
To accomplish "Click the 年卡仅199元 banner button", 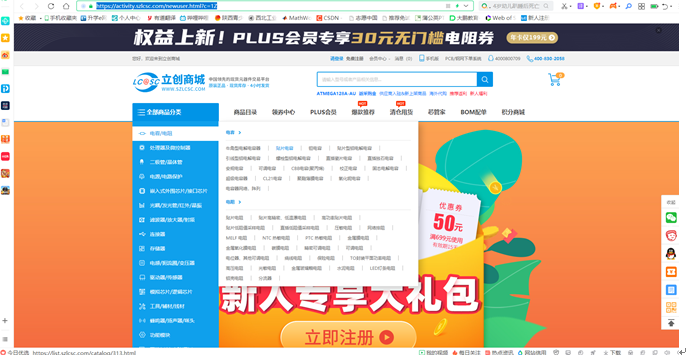I will coord(532,38).
